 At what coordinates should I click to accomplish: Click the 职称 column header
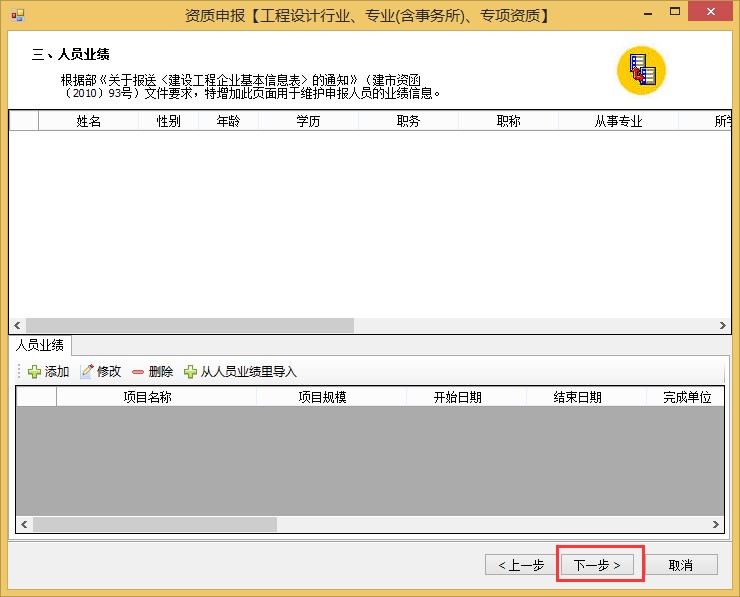click(x=508, y=122)
